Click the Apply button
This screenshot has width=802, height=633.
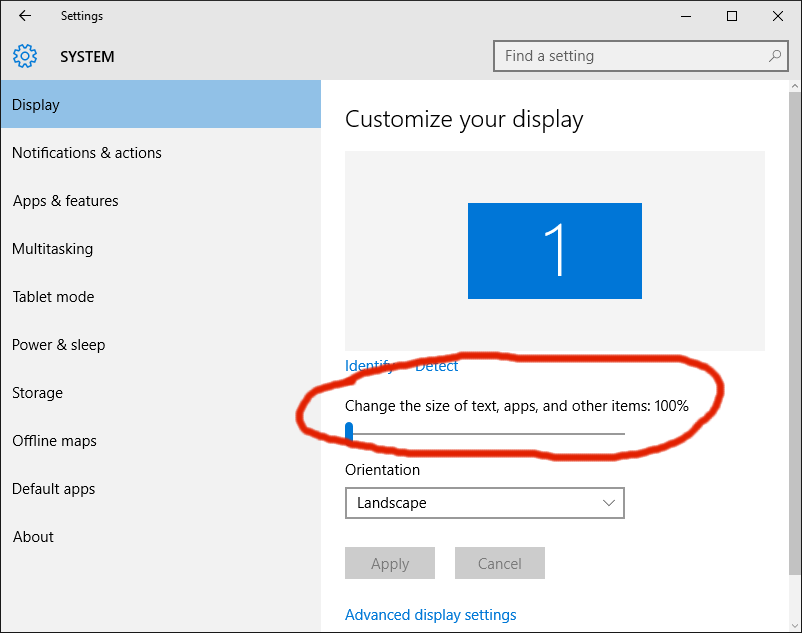(x=390, y=563)
